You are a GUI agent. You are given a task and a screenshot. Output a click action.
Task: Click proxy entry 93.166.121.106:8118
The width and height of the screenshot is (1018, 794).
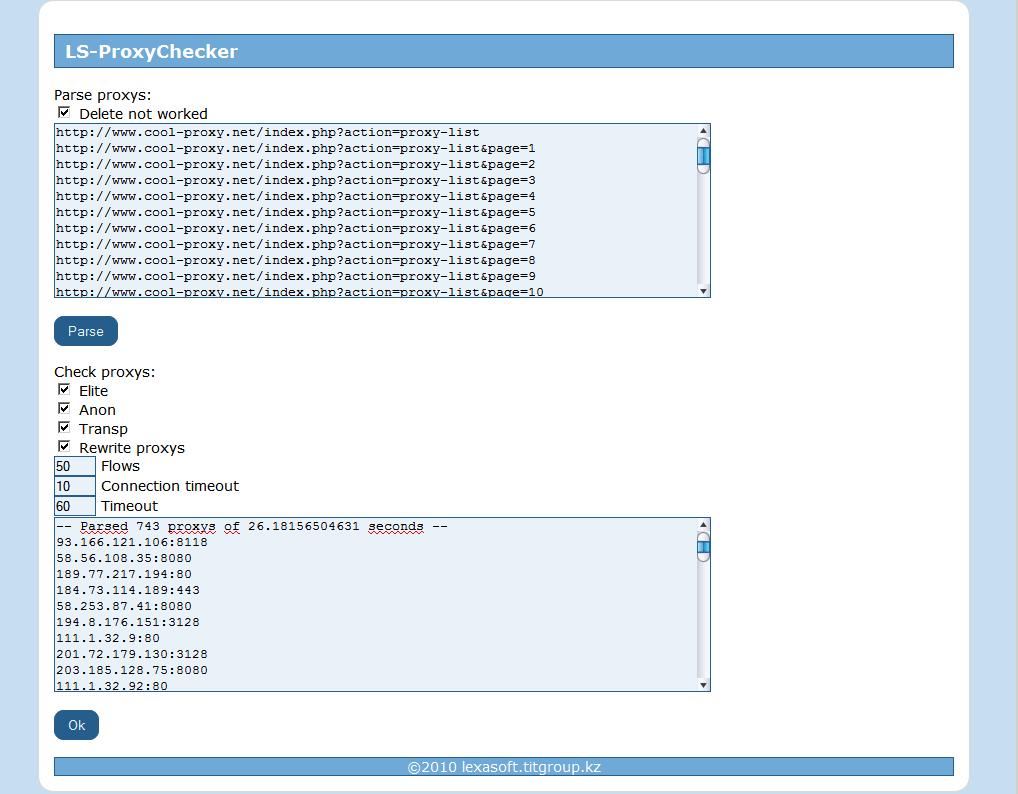point(132,542)
